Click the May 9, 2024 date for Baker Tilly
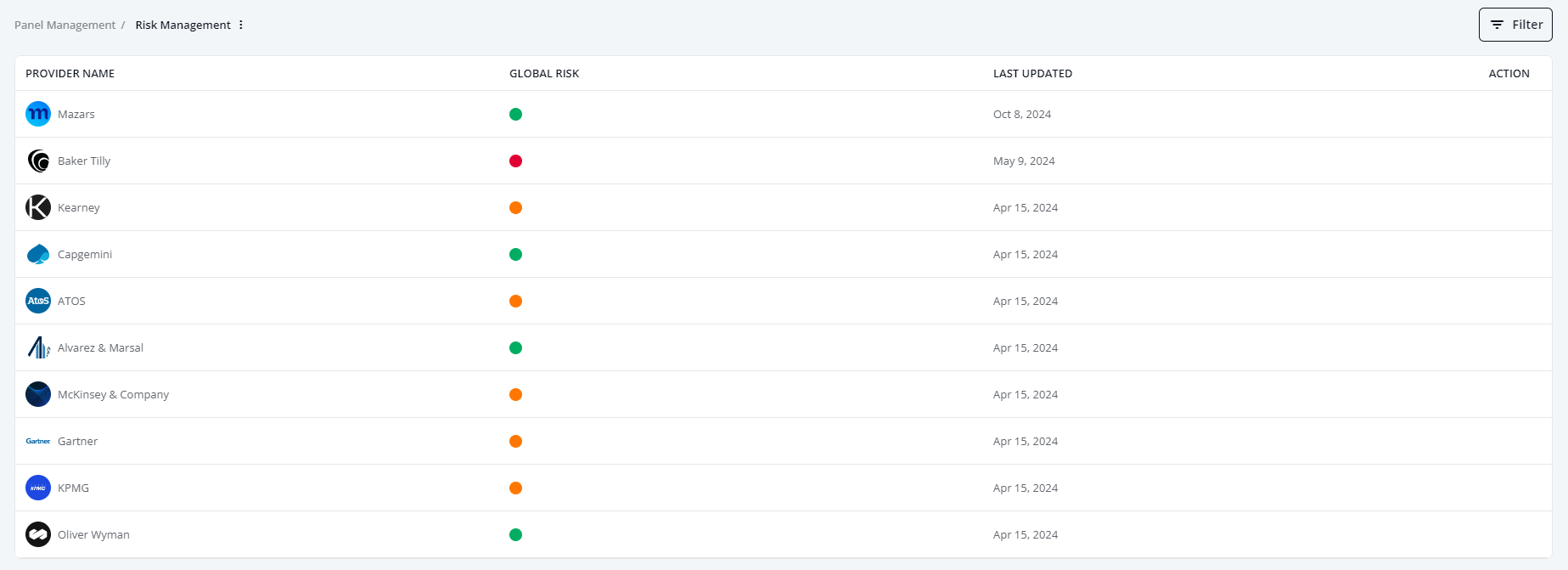 [x=1024, y=161]
